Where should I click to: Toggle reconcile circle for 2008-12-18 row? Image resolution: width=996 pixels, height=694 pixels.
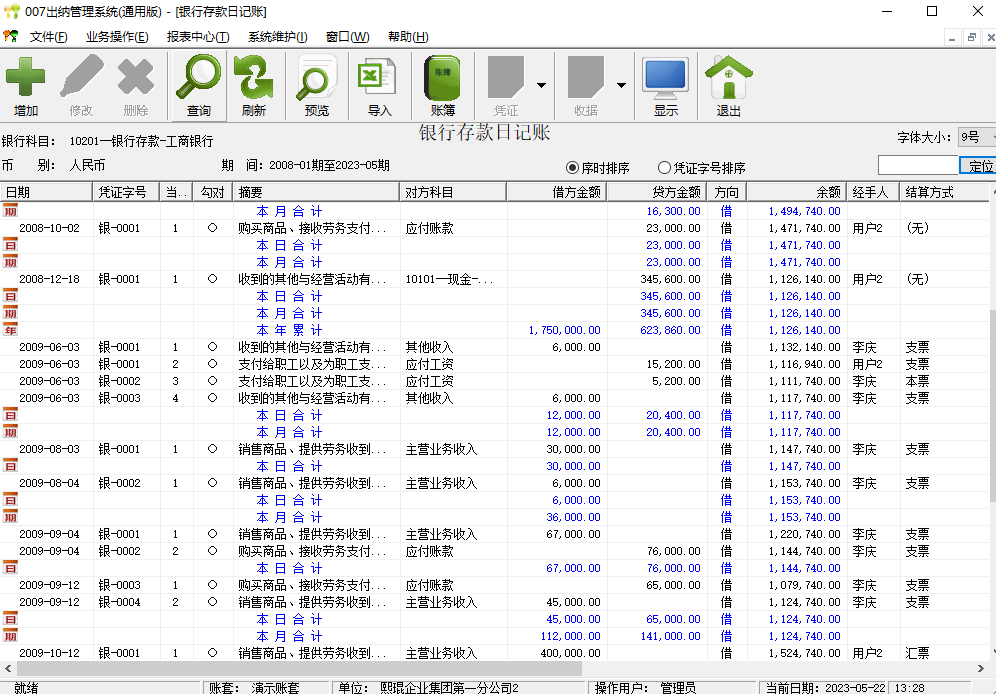212,278
